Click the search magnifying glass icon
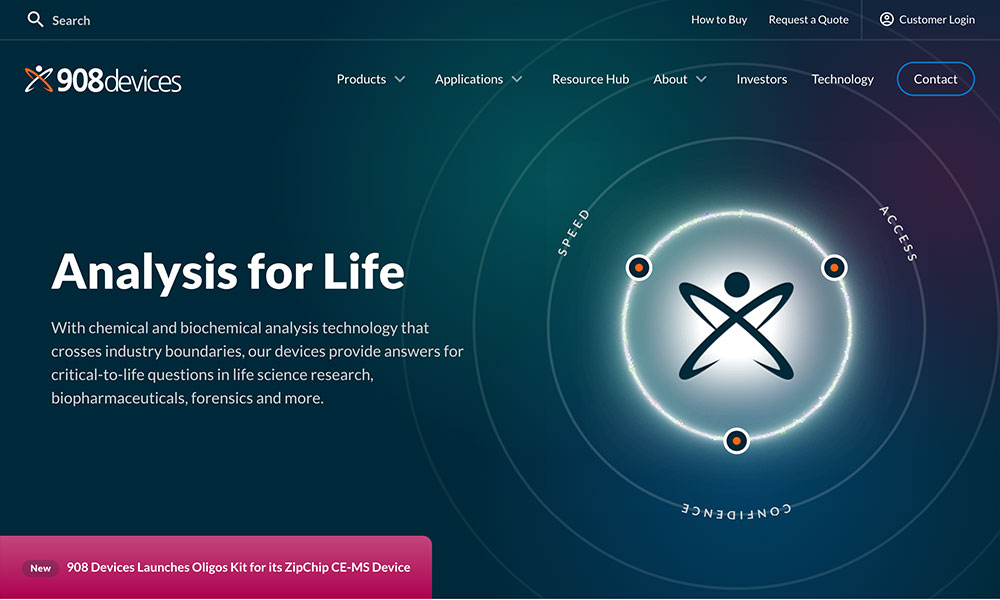Screen dimensions: 1000x600 pos(36,19)
